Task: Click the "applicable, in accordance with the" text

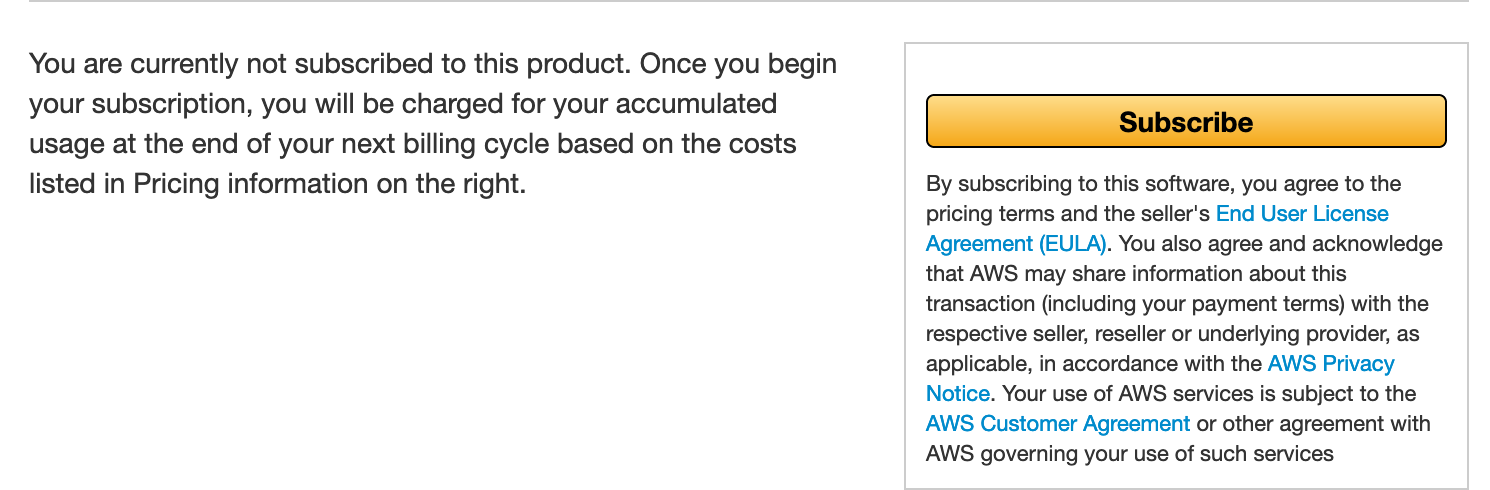Action: [x=1094, y=364]
